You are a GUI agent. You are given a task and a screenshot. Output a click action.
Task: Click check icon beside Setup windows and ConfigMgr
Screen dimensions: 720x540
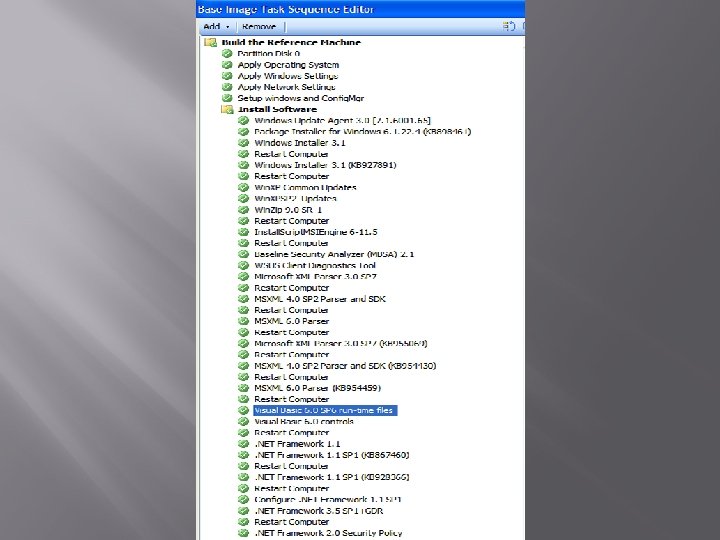(227, 98)
